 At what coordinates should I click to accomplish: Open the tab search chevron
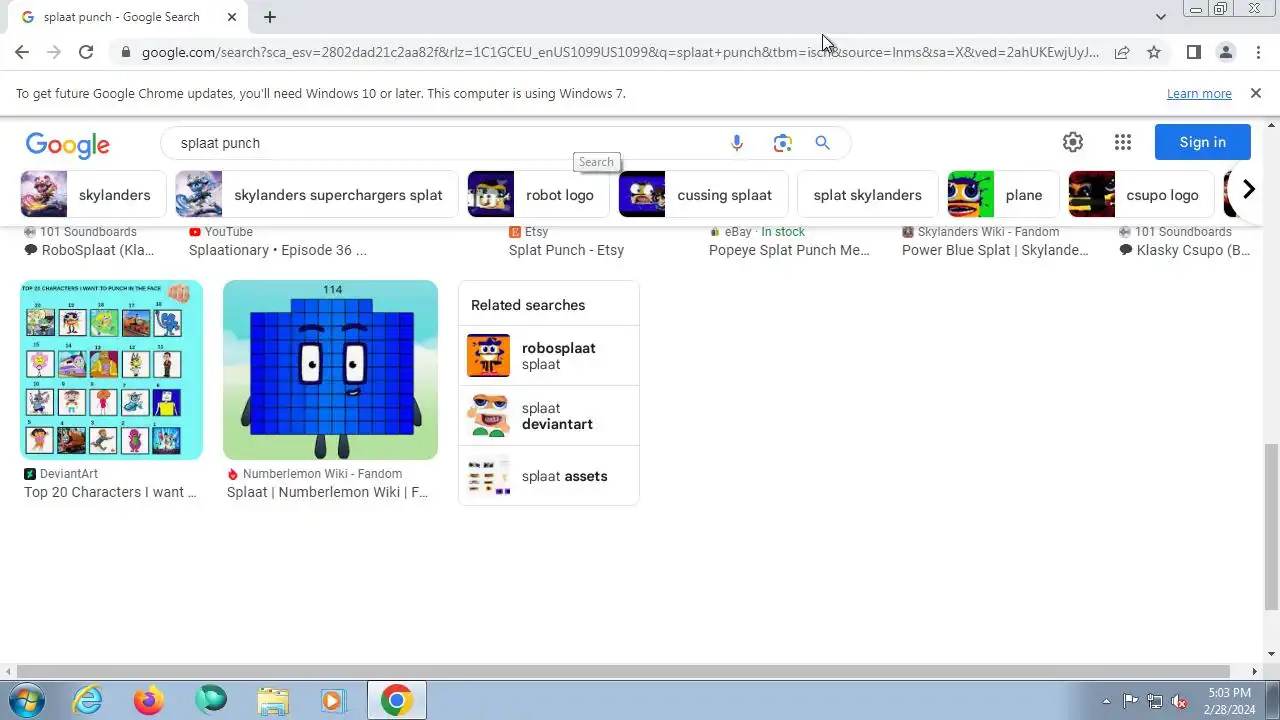pos(1160,17)
